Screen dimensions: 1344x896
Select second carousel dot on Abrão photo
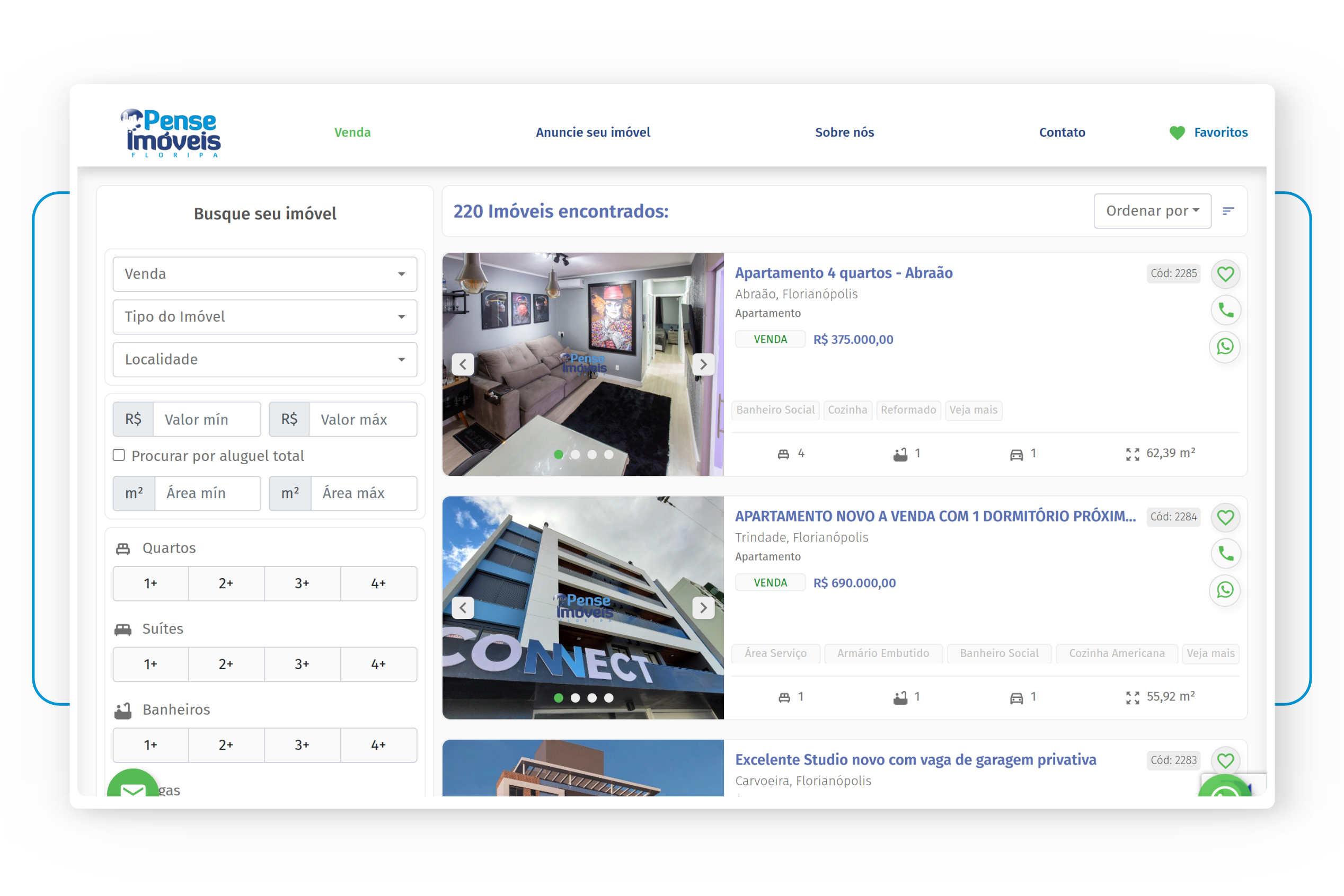pos(576,454)
